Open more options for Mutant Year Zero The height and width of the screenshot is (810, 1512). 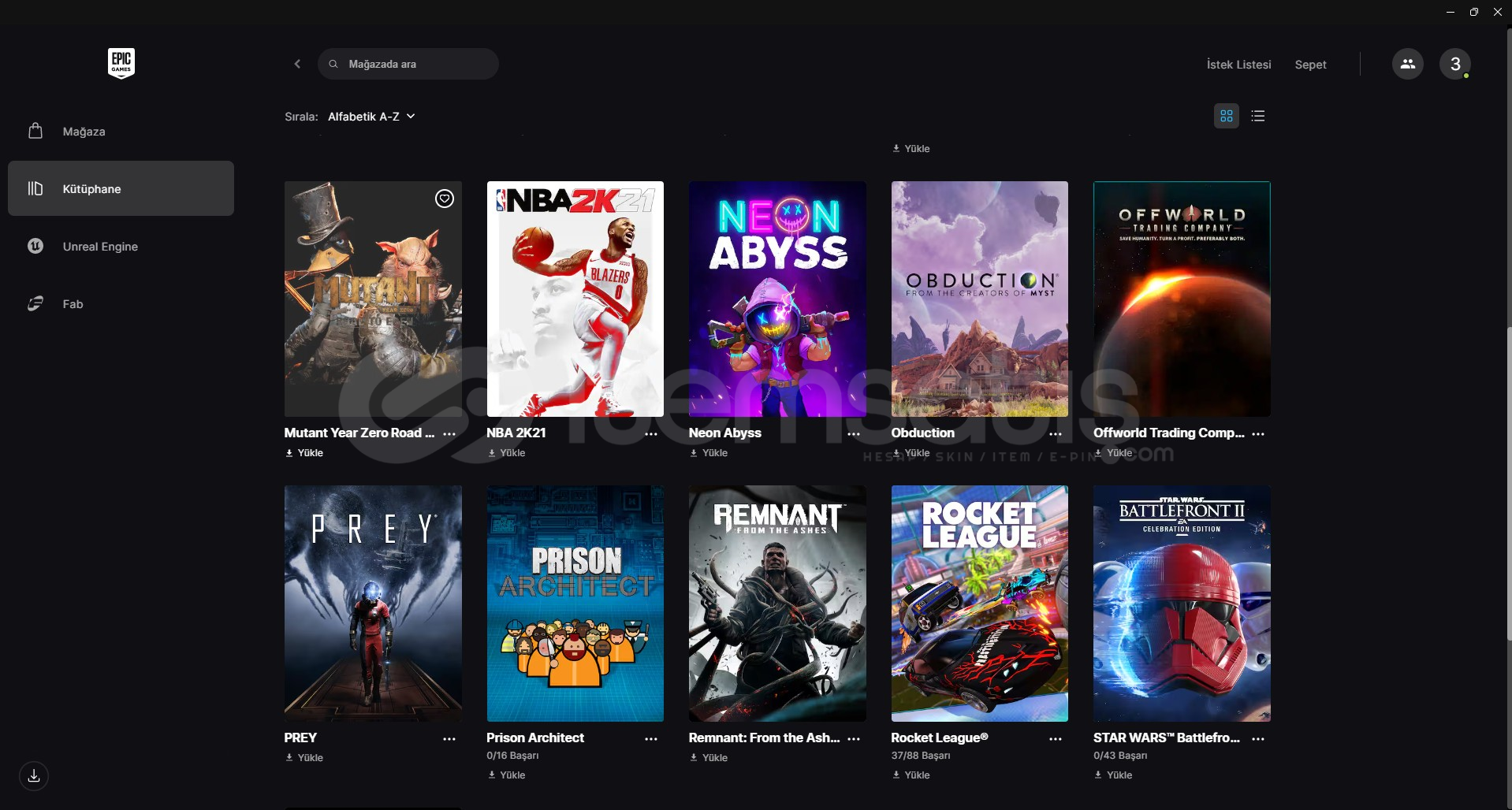coord(449,433)
